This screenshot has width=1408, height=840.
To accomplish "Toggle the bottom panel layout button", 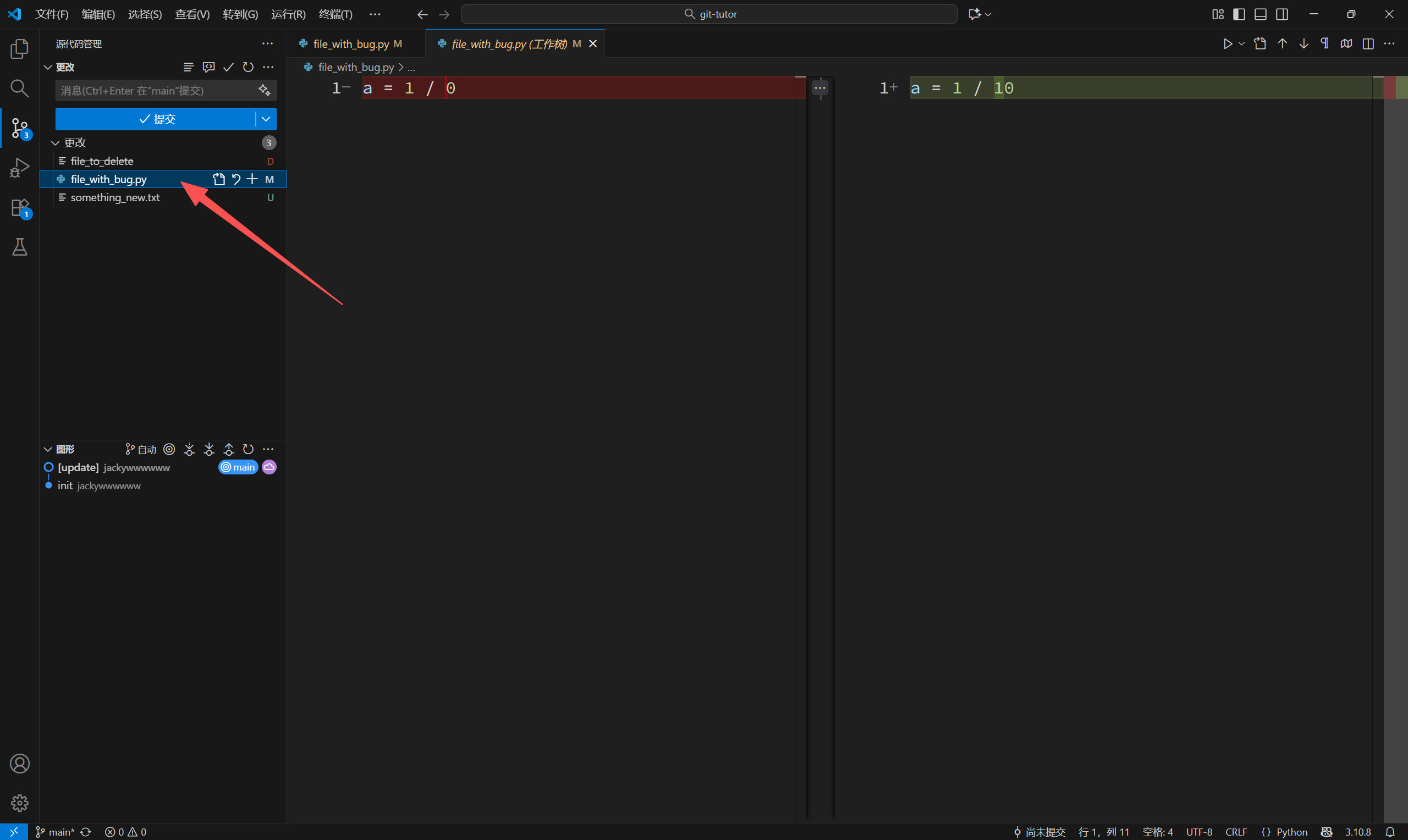I will point(1260,14).
